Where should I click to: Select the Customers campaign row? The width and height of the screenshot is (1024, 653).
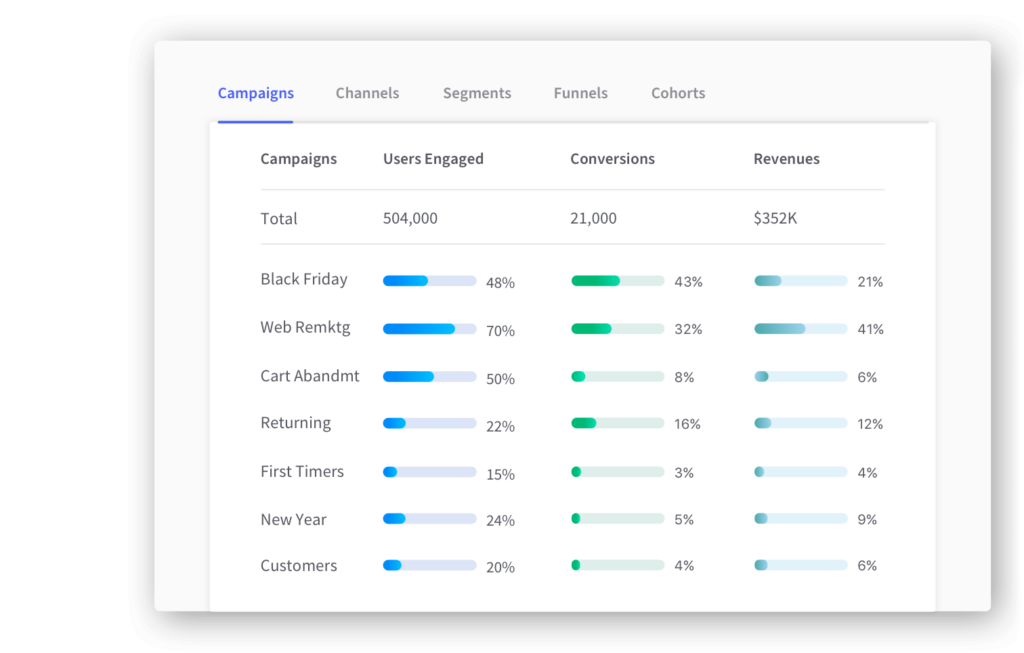click(298, 565)
